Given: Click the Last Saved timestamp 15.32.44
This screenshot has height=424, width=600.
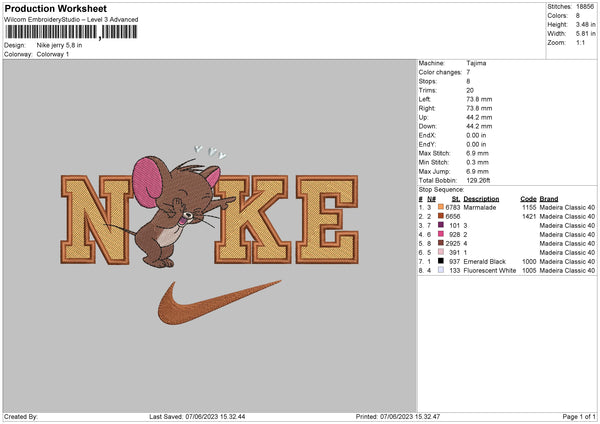Looking at the screenshot, I should (x=215, y=416).
